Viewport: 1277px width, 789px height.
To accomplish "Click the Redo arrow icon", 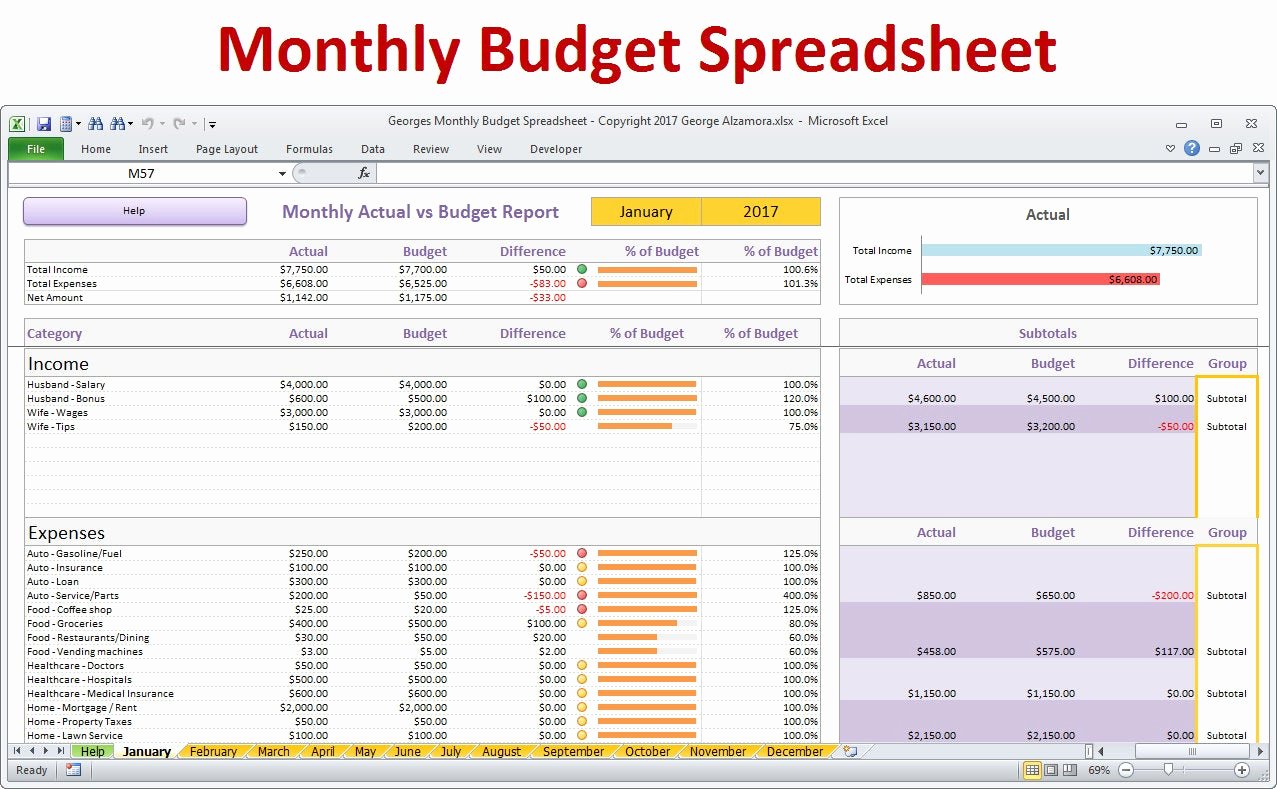I will click(179, 124).
